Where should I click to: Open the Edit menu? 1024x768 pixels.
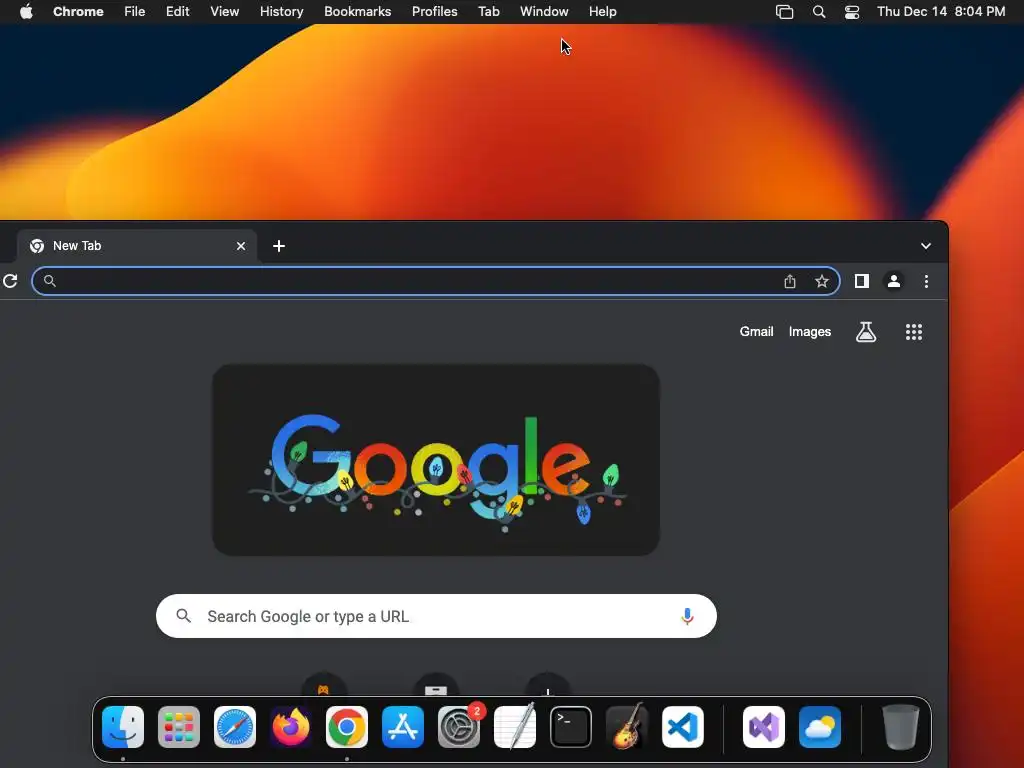coord(177,12)
